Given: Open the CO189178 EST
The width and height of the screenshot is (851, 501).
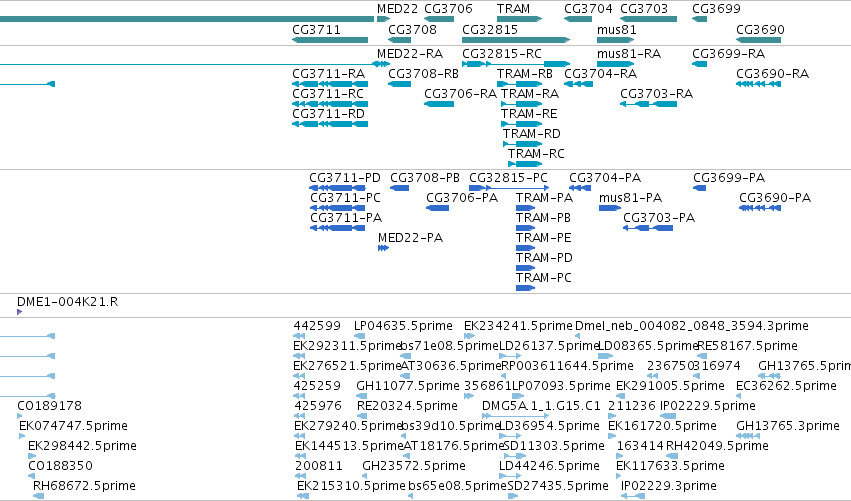Looking at the screenshot, I should (20, 416).
